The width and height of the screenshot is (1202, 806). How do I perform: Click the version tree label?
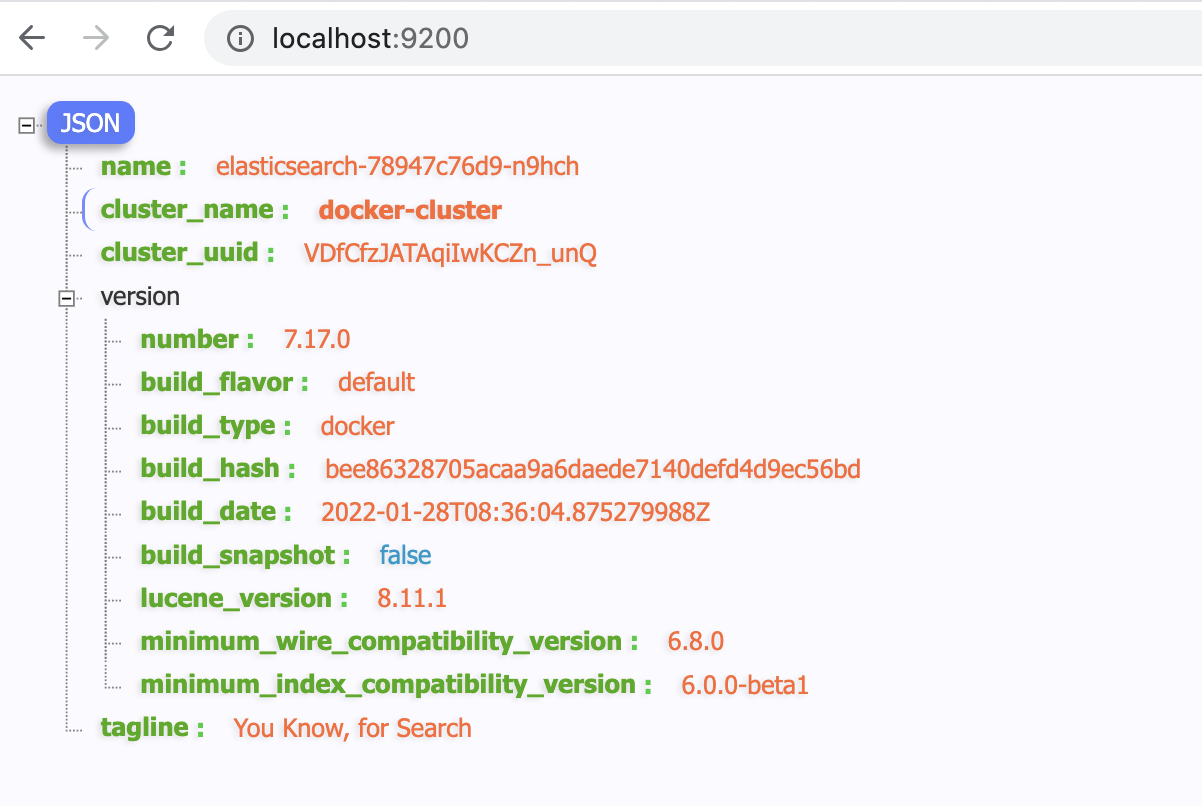coord(140,297)
